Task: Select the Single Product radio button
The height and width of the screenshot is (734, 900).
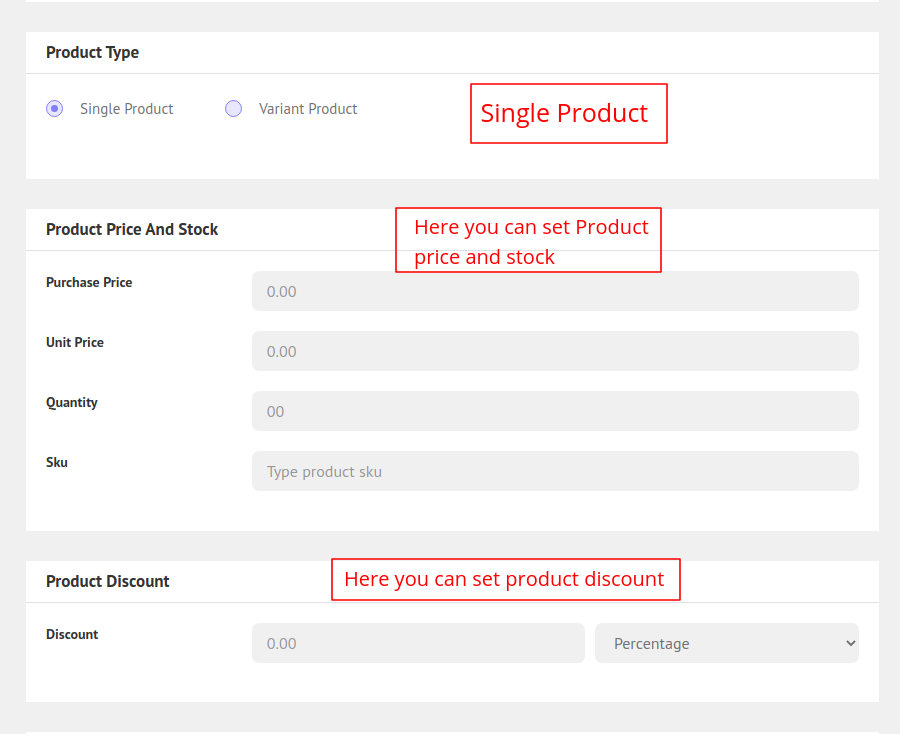Action: click(x=55, y=109)
